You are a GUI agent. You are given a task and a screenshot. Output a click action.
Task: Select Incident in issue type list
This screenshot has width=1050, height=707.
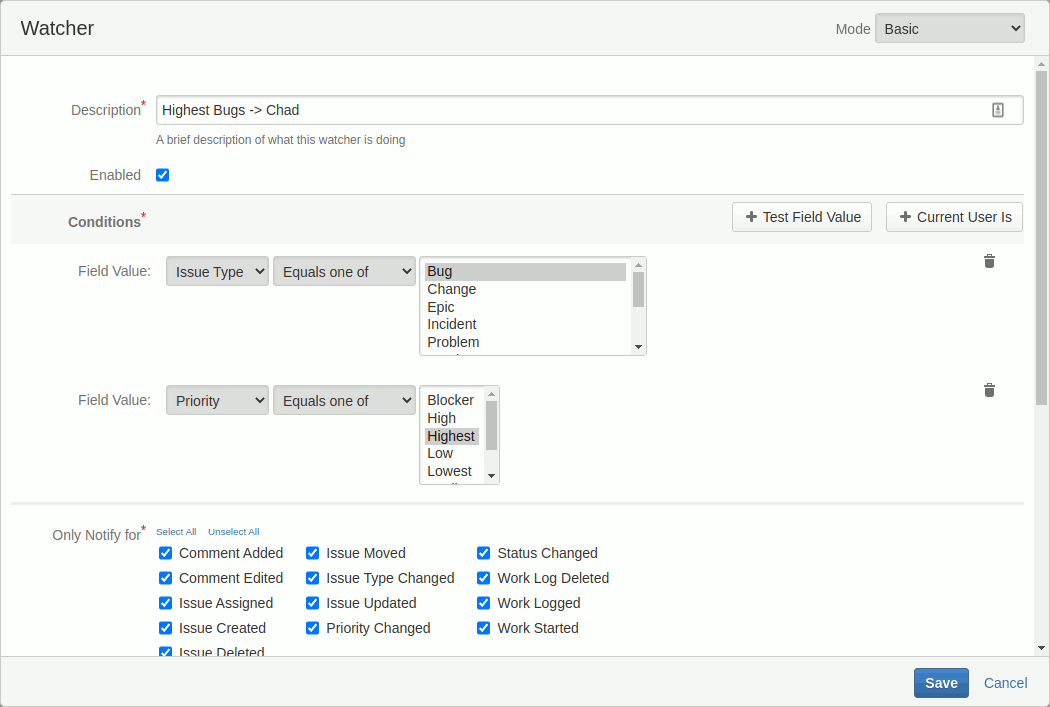coord(525,324)
